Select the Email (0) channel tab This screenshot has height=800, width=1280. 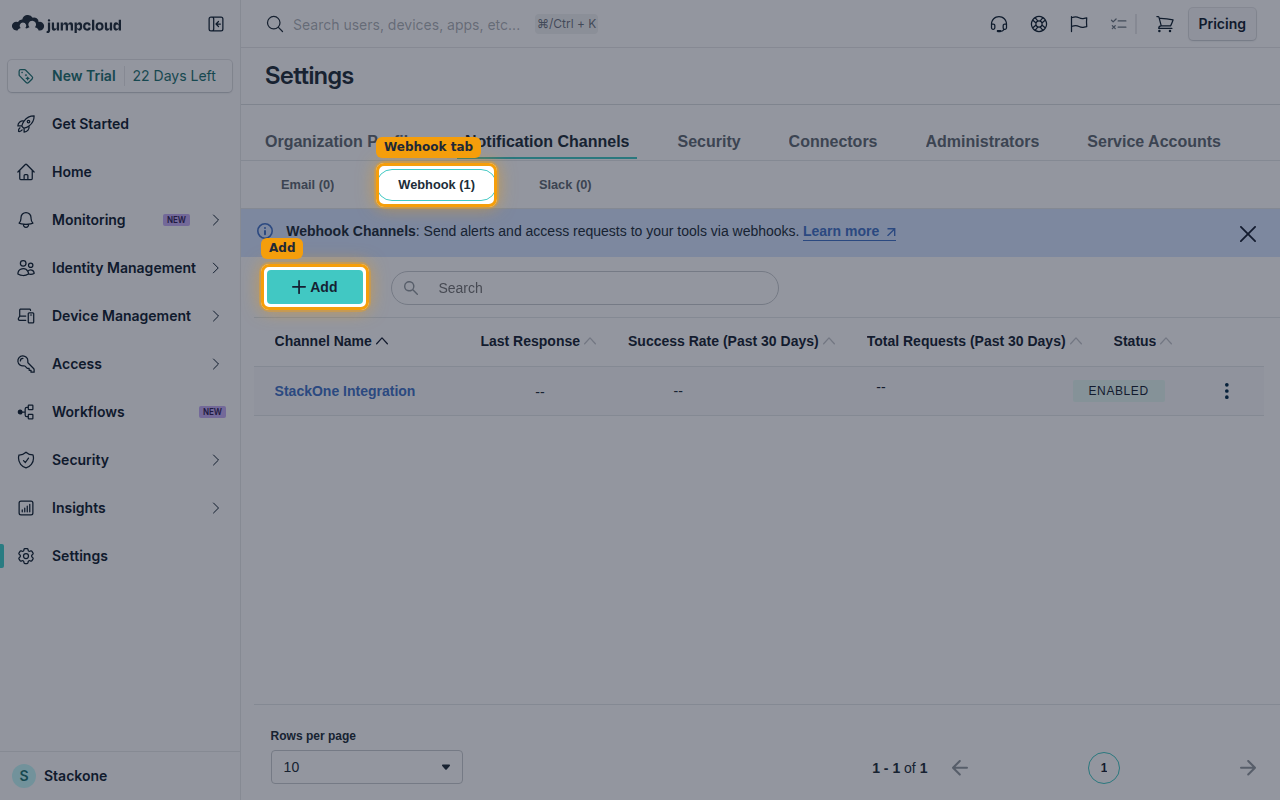[x=308, y=185]
